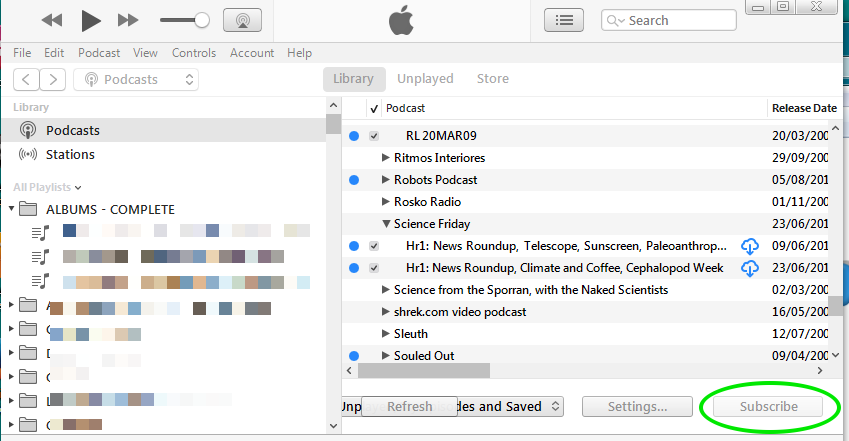
Task: Select the Rosko Radio row
Action: [585, 202]
